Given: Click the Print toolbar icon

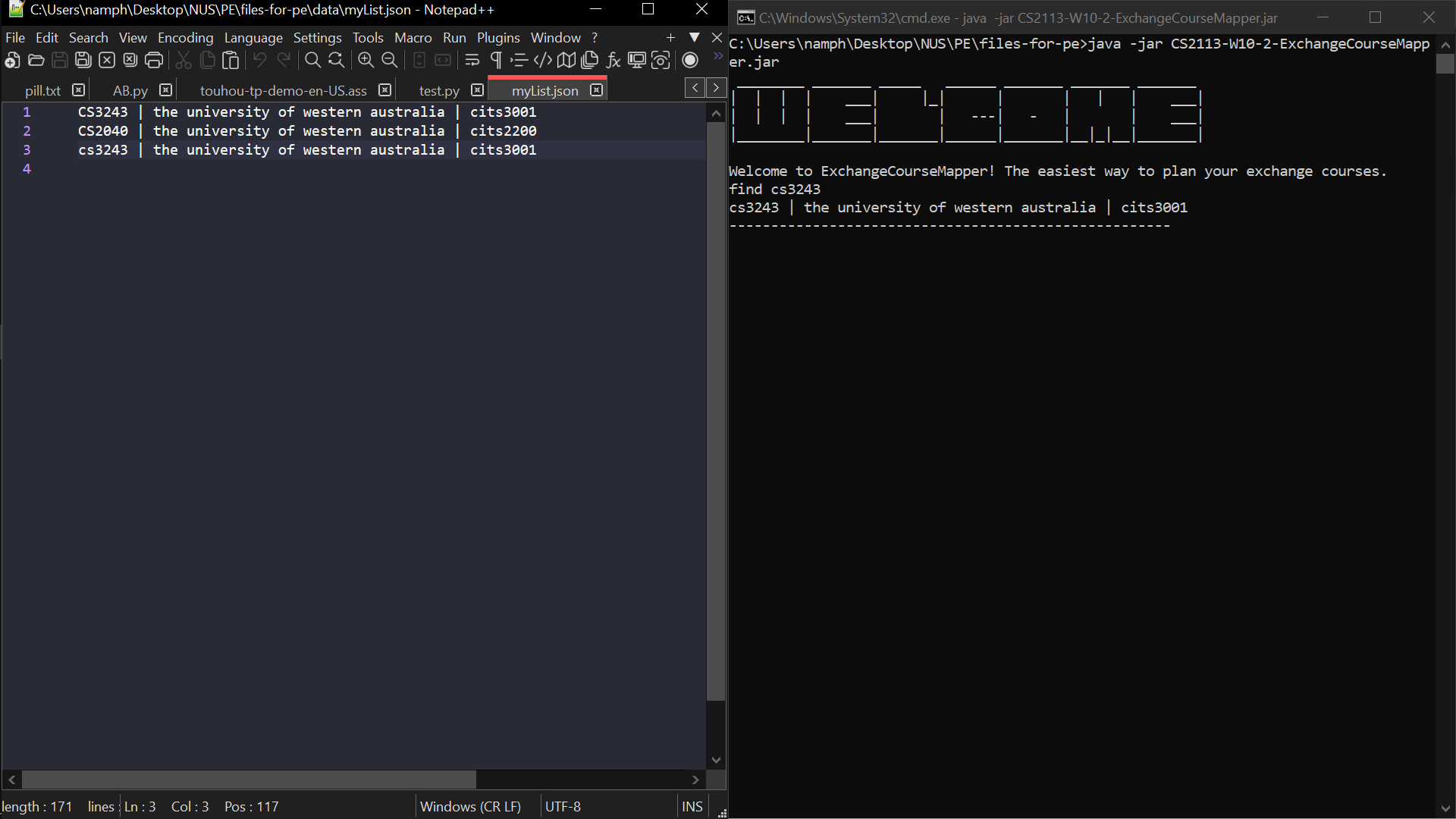Looking at the screenshot, I should [x=154, y=61].
